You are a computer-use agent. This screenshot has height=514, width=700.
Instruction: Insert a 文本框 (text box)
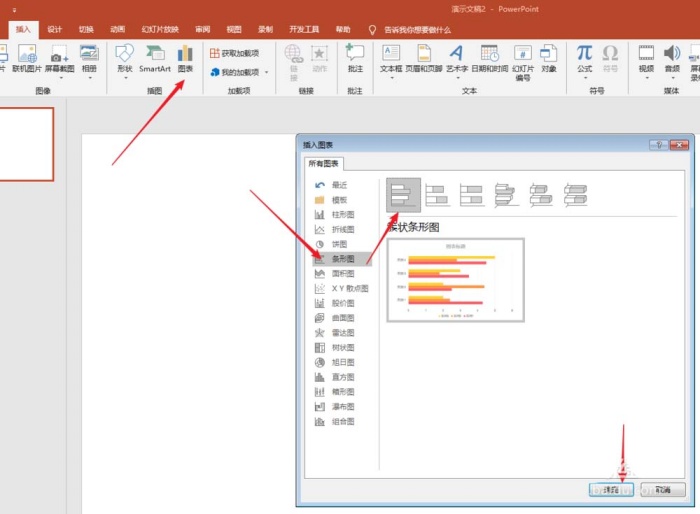click(390, 58)
